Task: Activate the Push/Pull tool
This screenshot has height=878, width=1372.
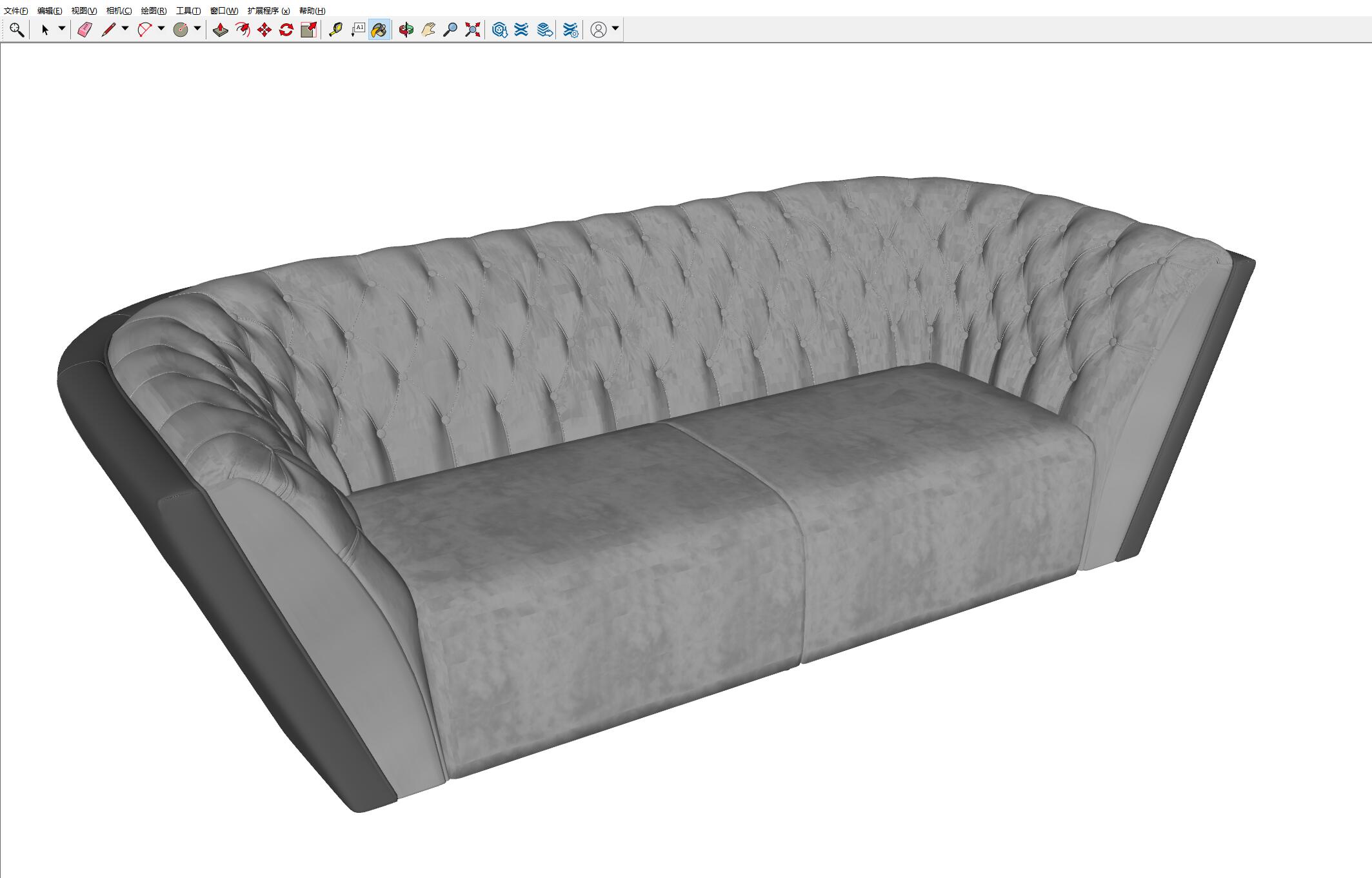Action: coord(221,30)
